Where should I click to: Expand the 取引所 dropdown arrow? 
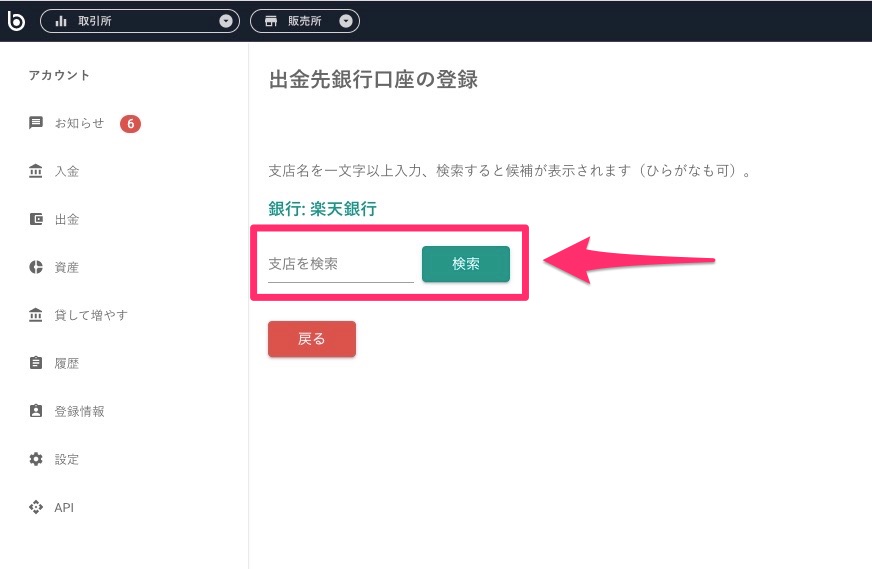click(226, 21)
